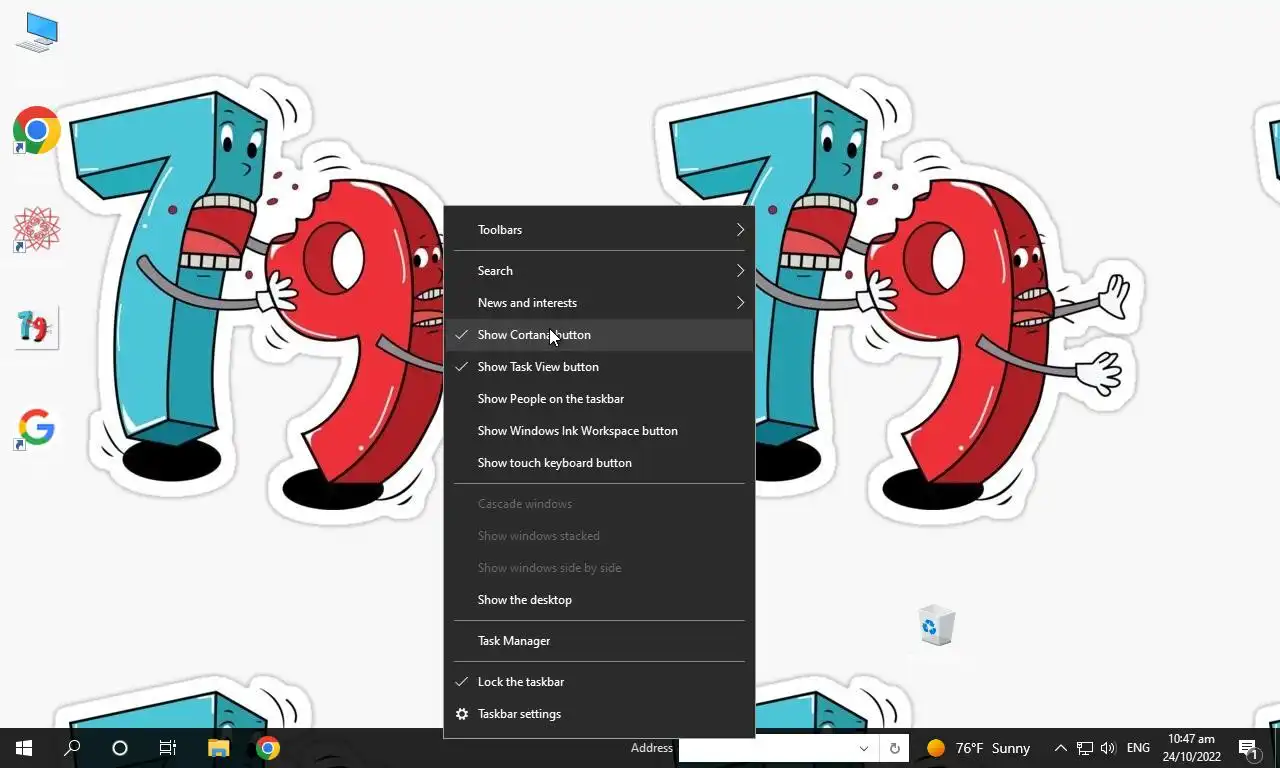The width and height of the screenshot is (1280, 768).
Task: Uncheck Show Task View button
Action: pyautogui.click(x=599, y=367)
